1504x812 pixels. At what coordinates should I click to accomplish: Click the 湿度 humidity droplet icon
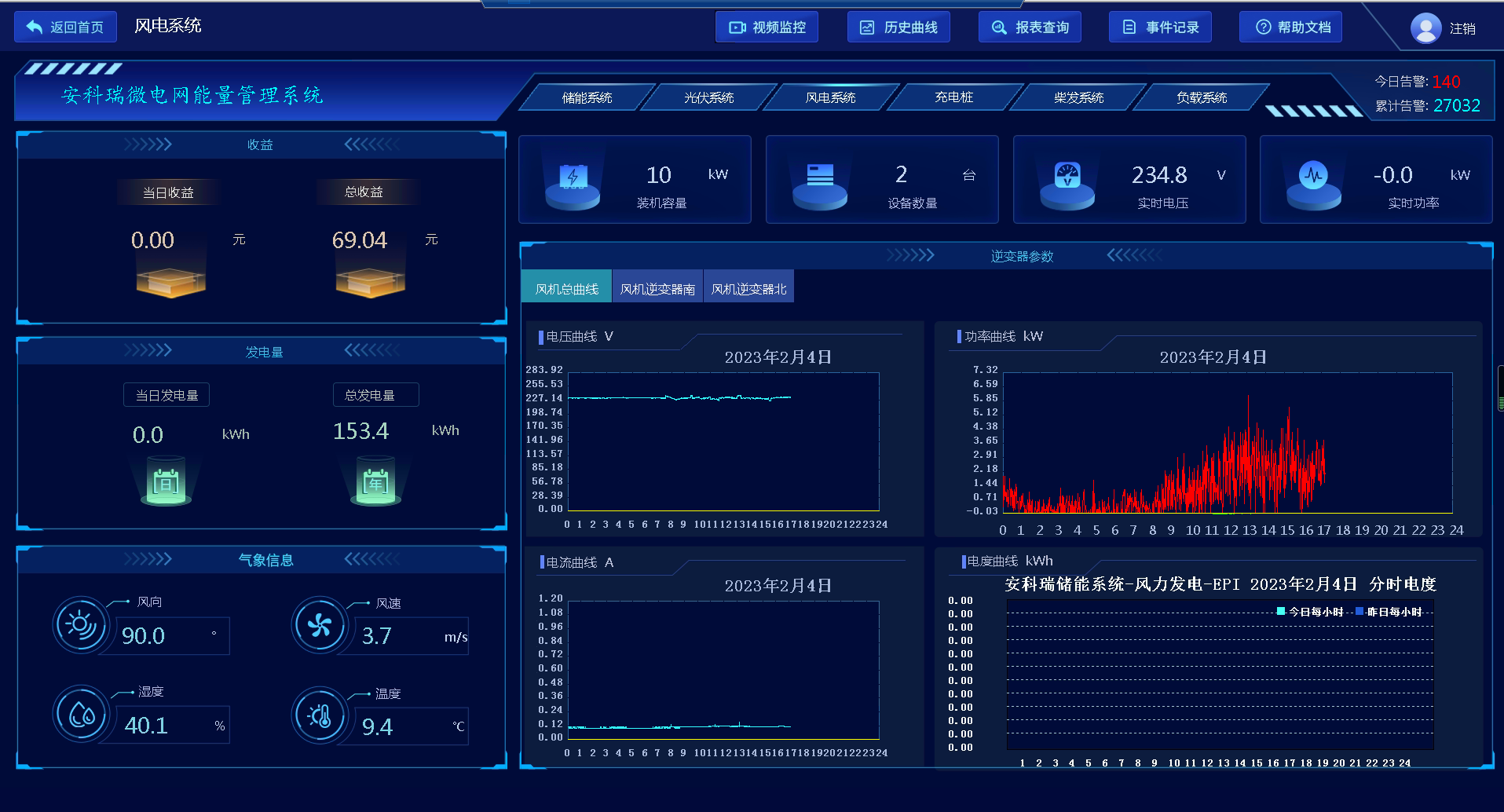[80, 715]
